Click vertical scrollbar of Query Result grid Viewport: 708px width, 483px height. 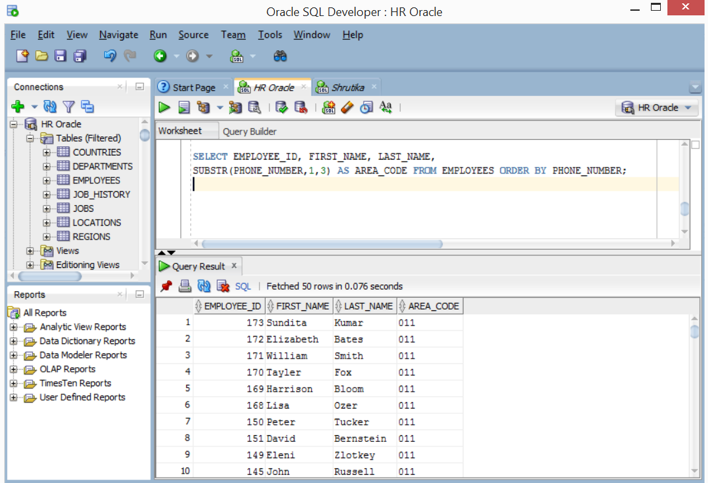[x=694, y=331]
